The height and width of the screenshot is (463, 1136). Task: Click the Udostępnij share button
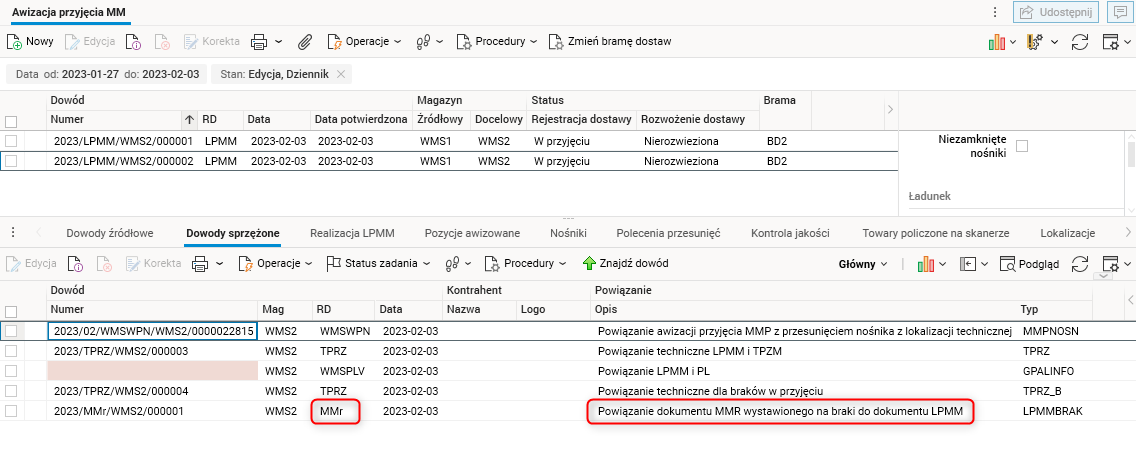pos(1055,12)
